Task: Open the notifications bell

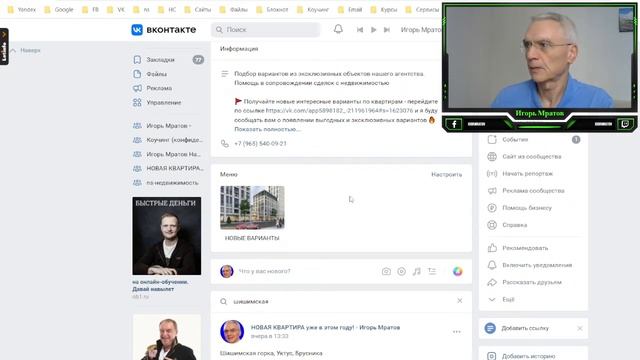Action: pyautogui.click(x=338, y=29)
